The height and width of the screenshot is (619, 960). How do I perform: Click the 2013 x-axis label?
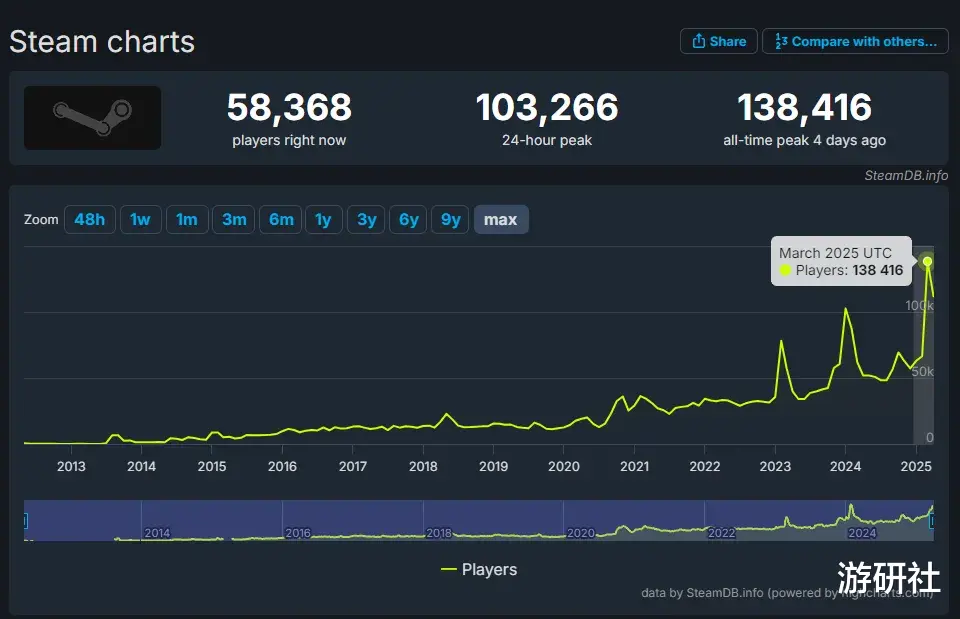71,466
